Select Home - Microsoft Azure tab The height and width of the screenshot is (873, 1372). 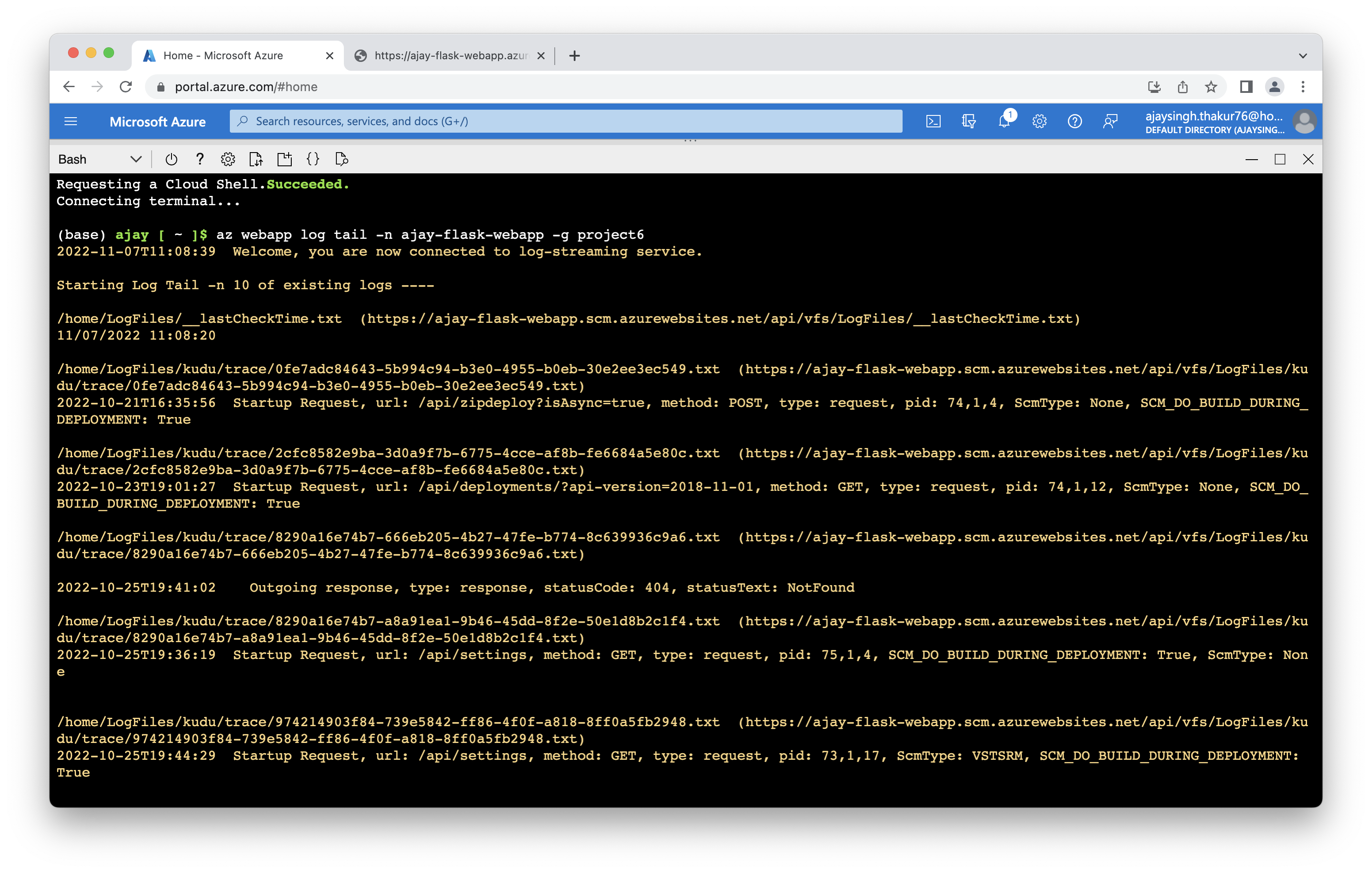coord(228,56)
